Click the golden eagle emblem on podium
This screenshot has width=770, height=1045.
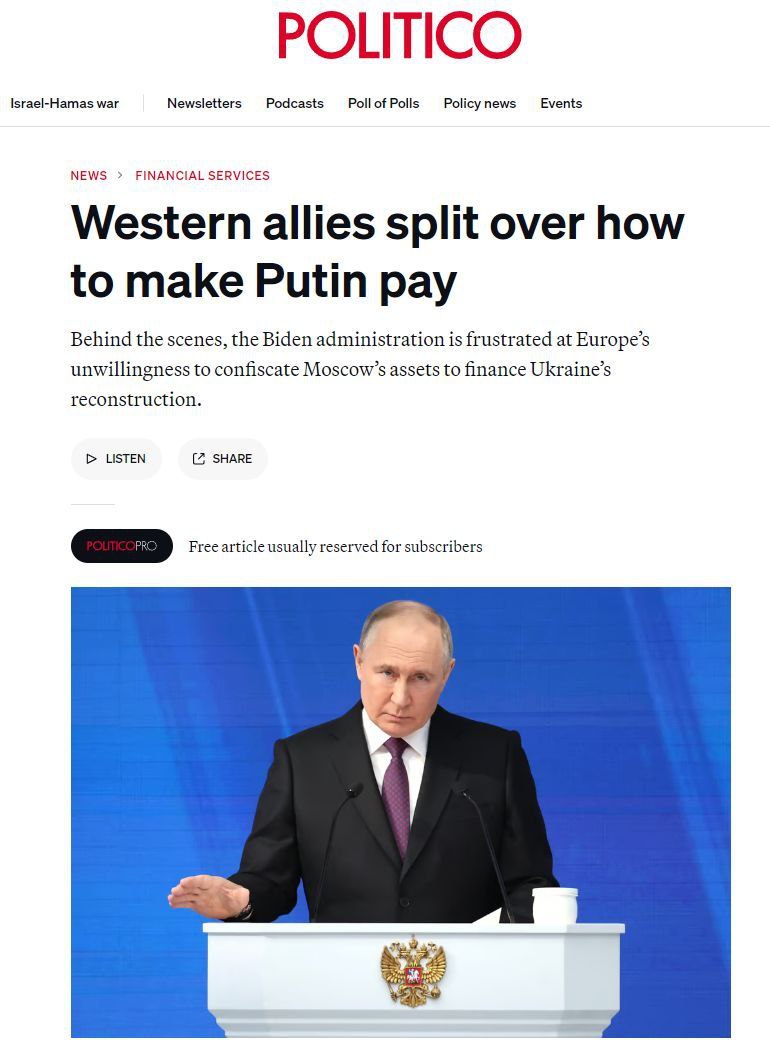click(413, 970)
